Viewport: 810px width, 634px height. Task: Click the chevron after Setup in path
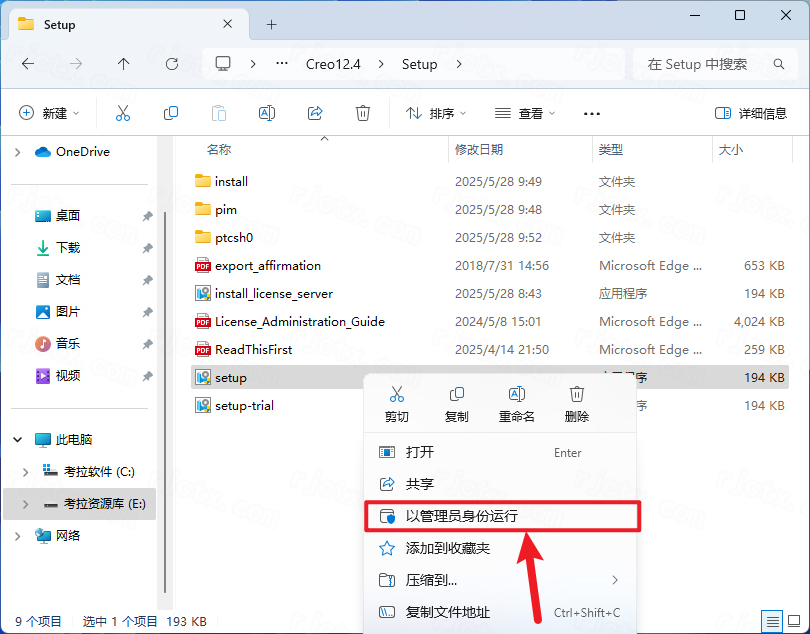point(459,64)
